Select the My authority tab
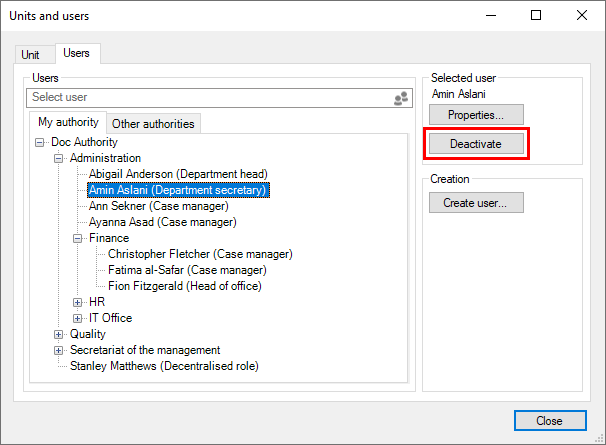The width and height of the screenshot is (606, 445). click(x=68, y=123)
